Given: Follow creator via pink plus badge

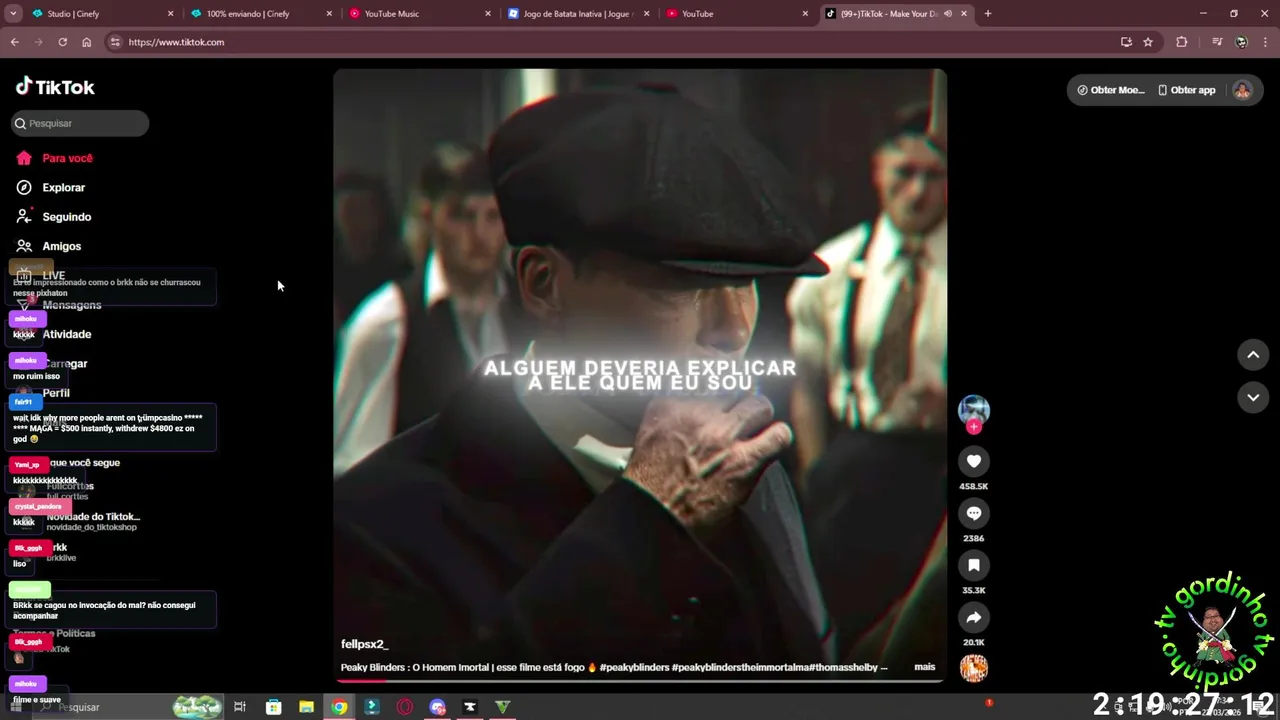Looking at the screenshot, I should click(974, 427).
